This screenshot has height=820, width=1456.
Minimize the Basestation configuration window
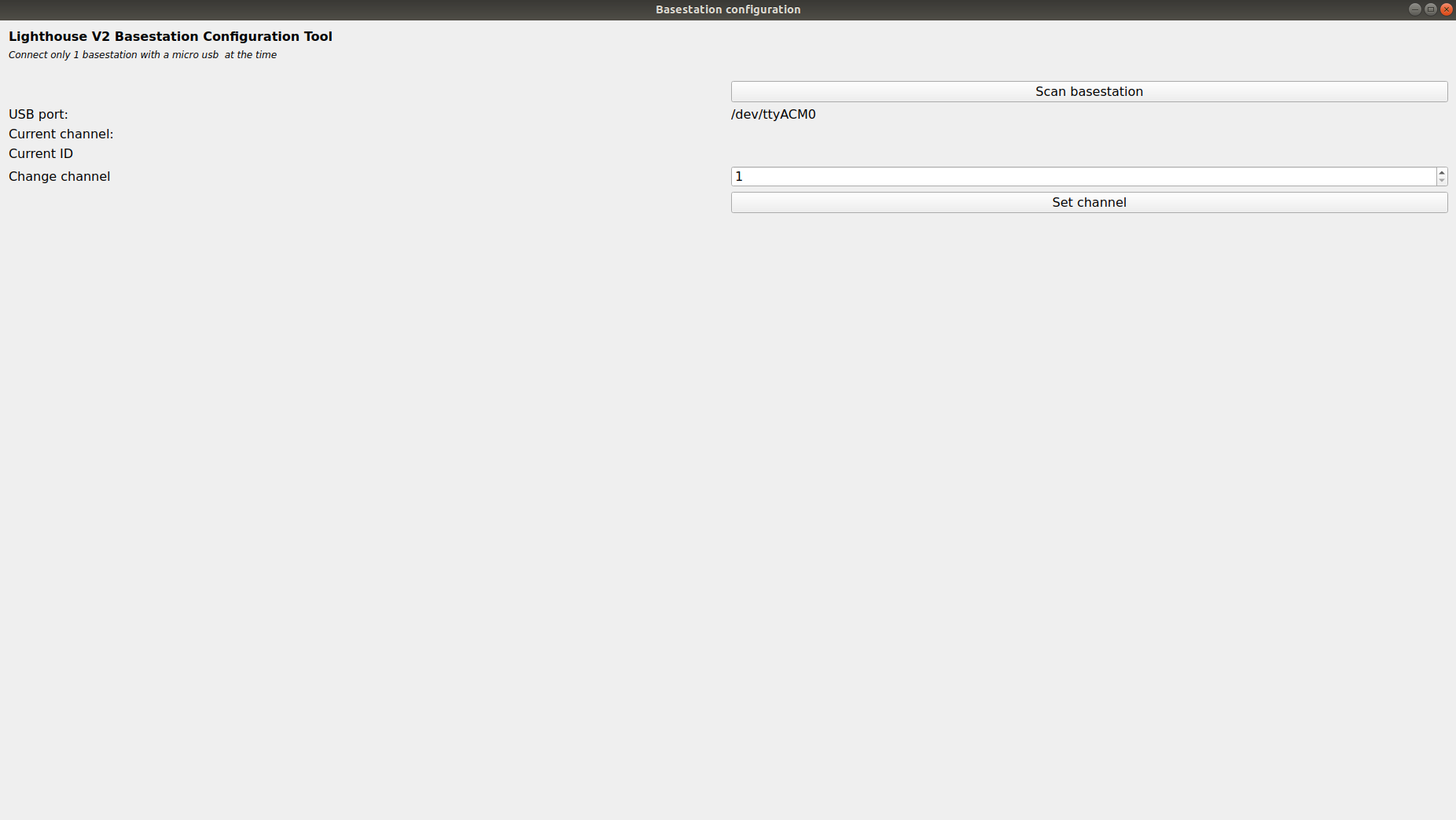pyautogui.click(x=1415, y=9)
